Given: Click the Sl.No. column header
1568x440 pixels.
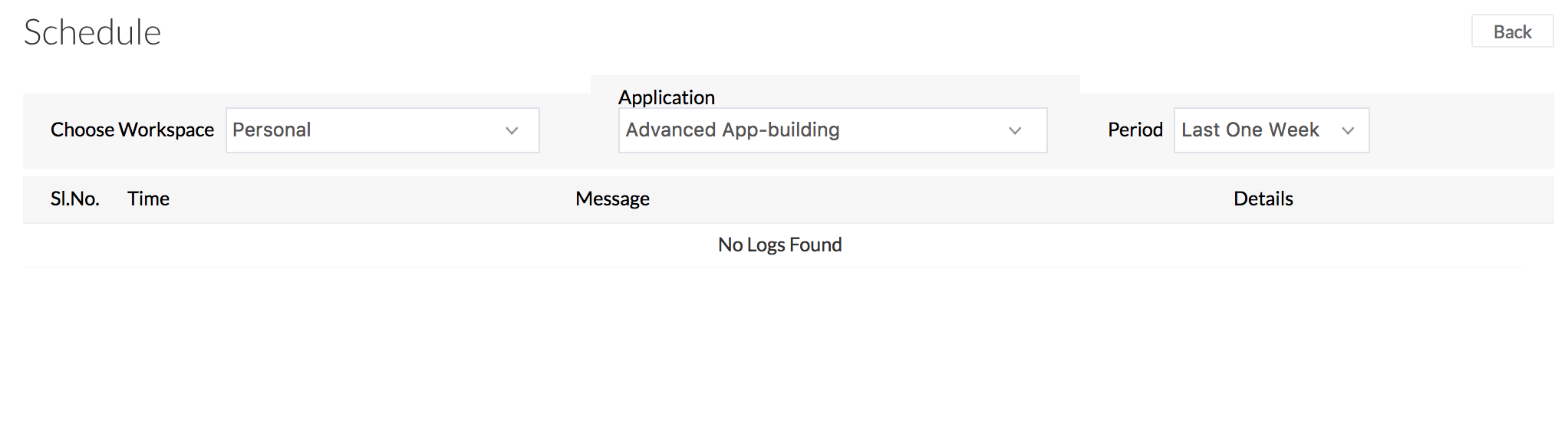Looking at the screenshot, I should click(75, 199).
